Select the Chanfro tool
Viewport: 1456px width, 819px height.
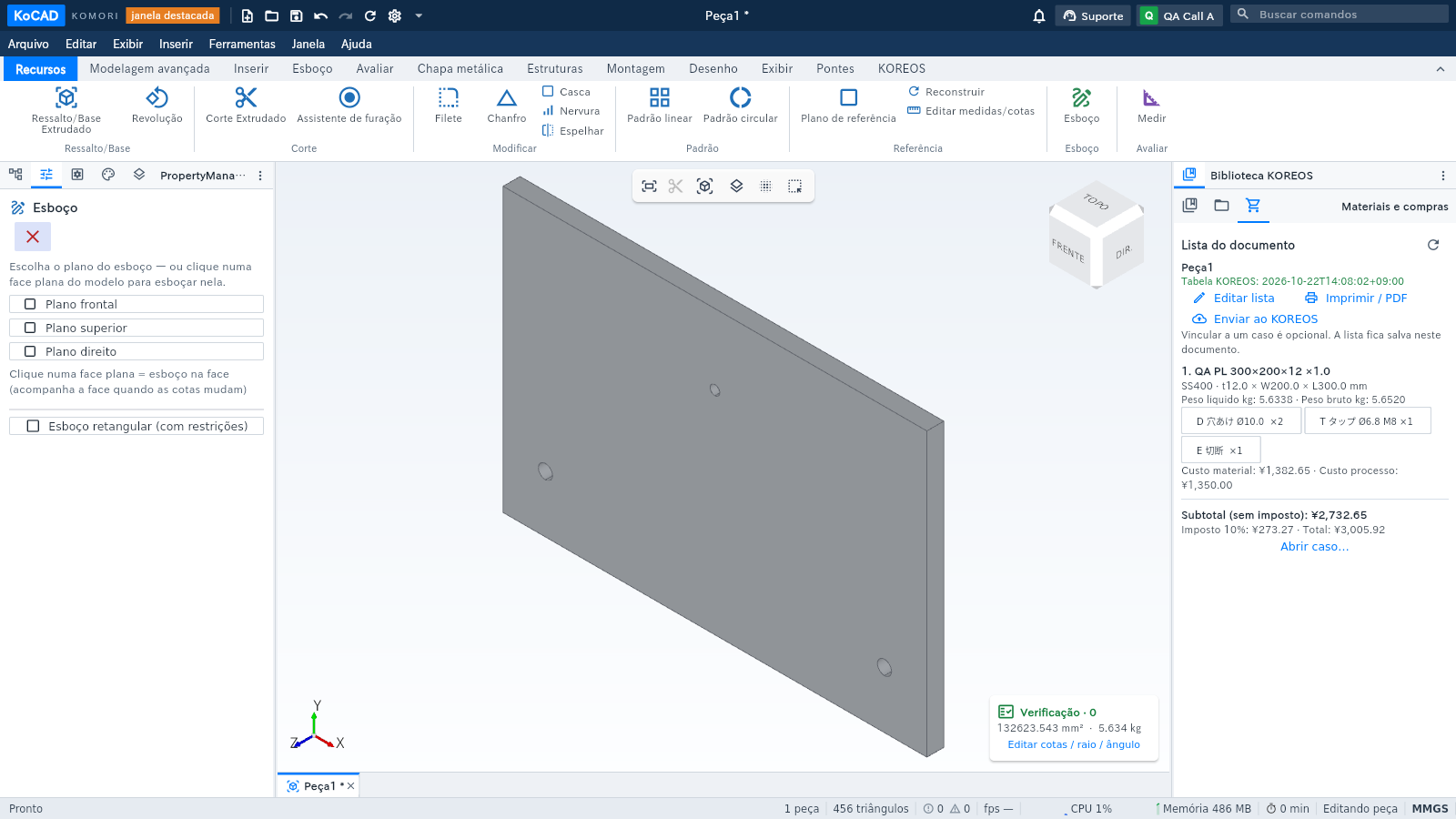[x=507, y=106]
